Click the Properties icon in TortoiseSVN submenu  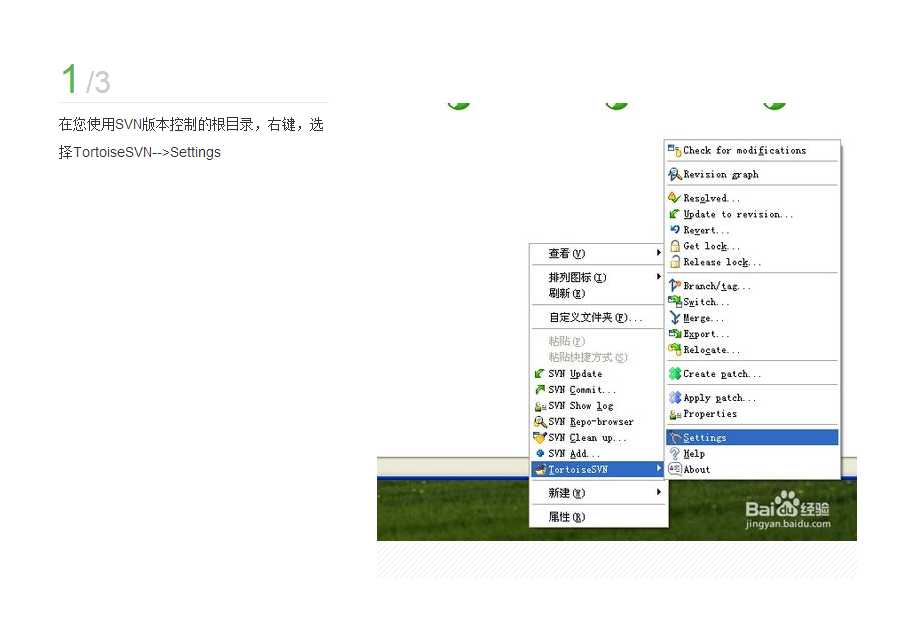coord(674,414)
